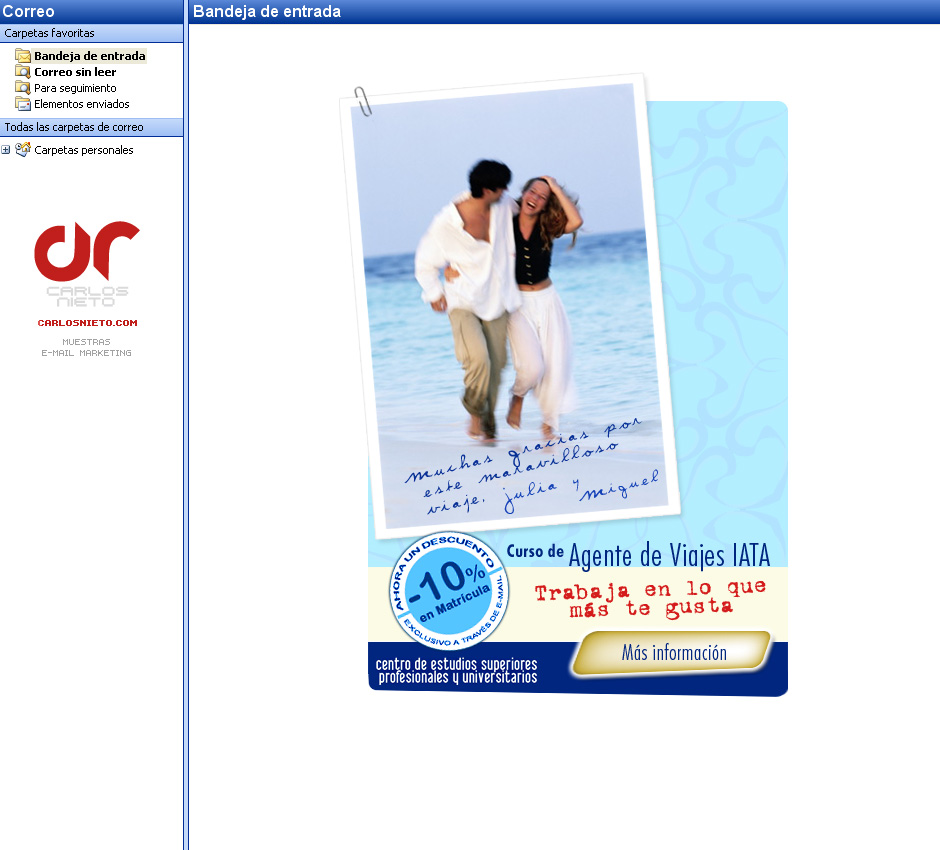
Task: Click the Todas las carpetas de correo header
Action: click(x=92, y=127)
